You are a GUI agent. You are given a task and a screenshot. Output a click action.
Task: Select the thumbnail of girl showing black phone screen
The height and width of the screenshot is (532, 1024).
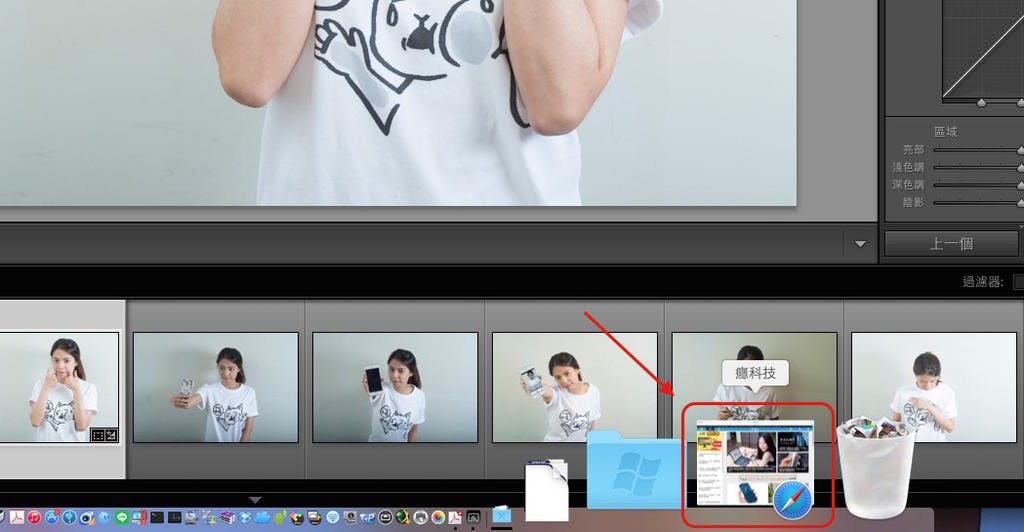pos(395,388)
